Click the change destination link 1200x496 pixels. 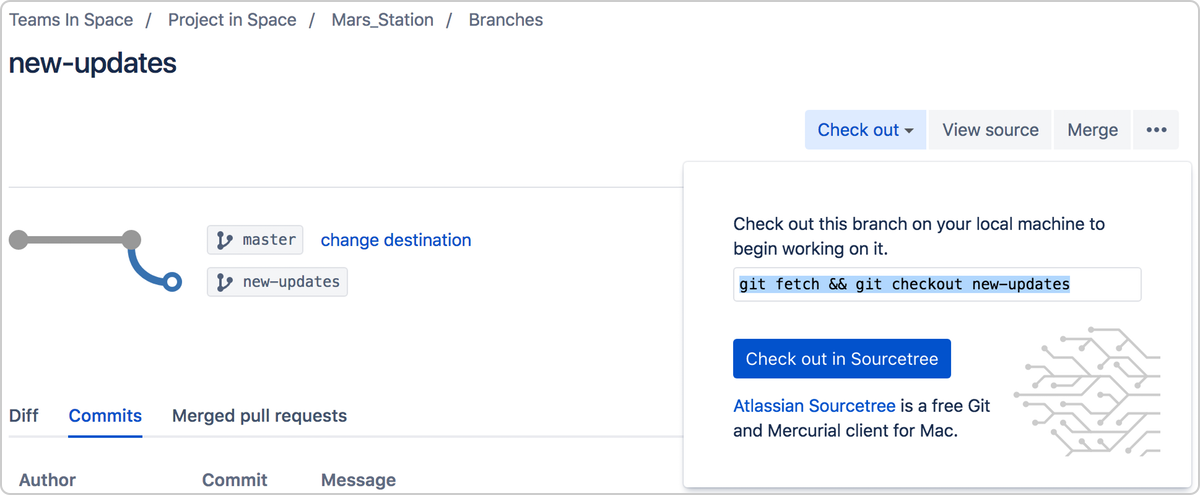396,240
